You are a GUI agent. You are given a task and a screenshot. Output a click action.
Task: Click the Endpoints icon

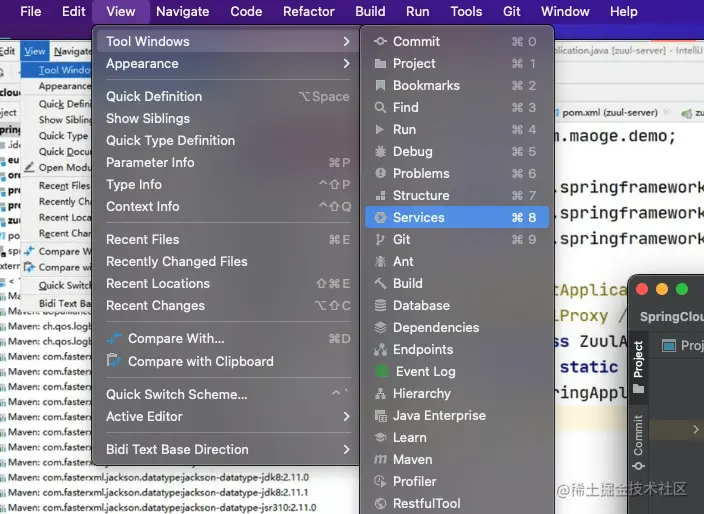380,349
